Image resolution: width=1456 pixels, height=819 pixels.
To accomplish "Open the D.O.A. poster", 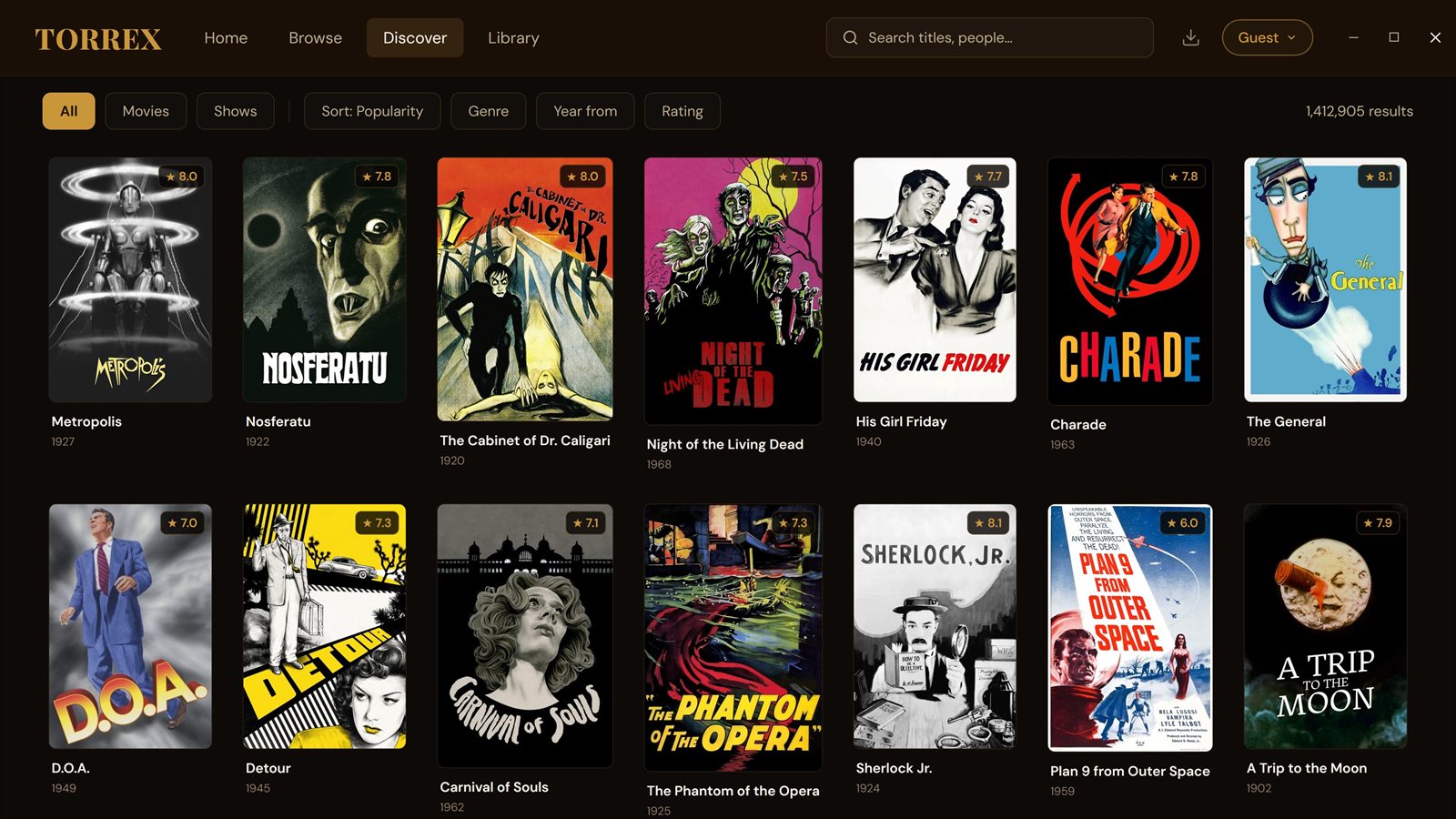I will [x=130, y=626].
